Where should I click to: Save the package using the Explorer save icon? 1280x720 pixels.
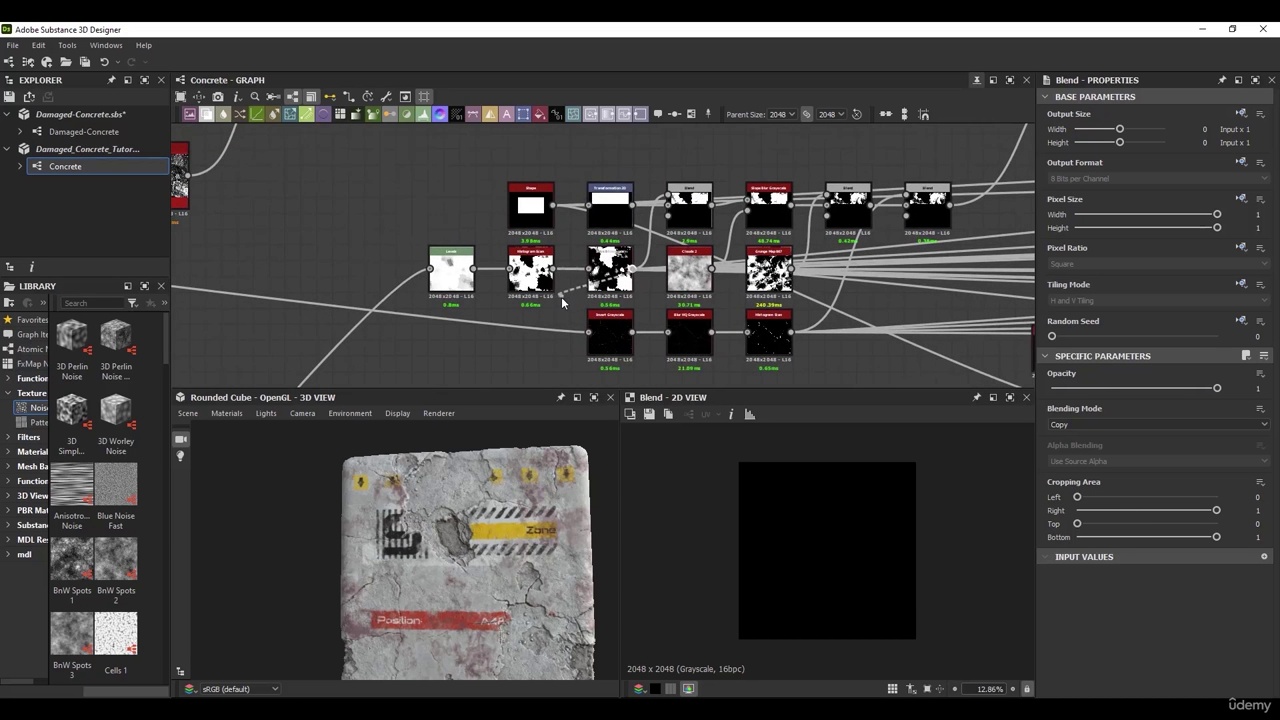[9, 97]
